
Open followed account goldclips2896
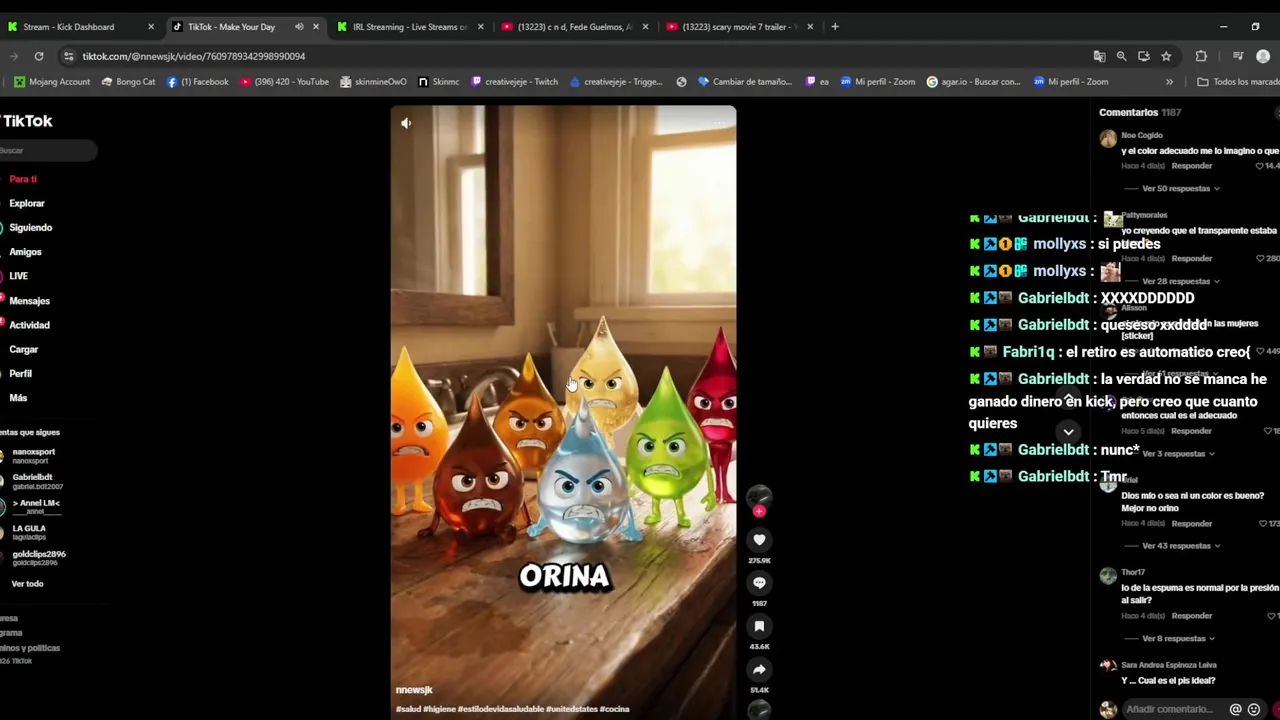tap(38, 558)
